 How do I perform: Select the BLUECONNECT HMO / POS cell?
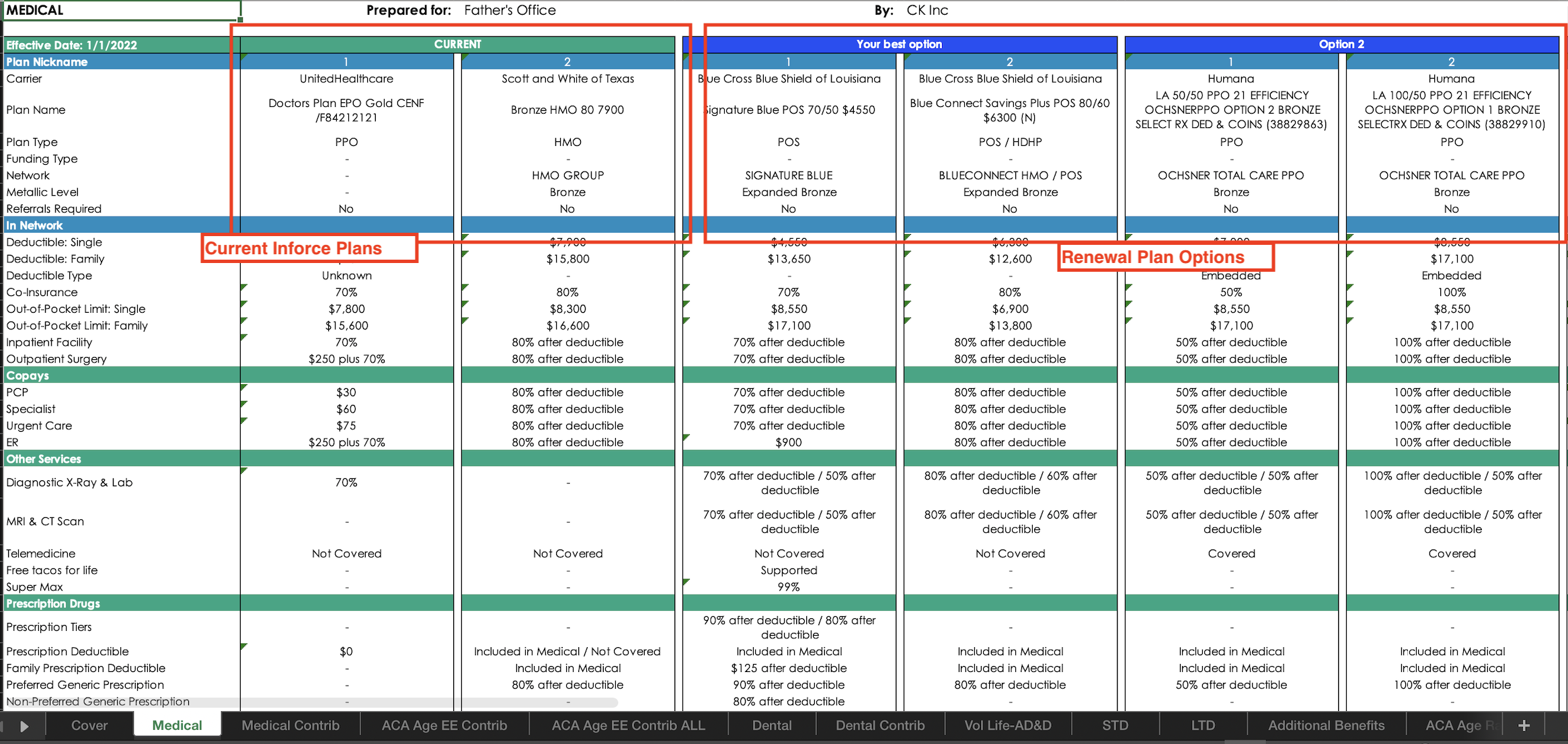pos(1010,176)
